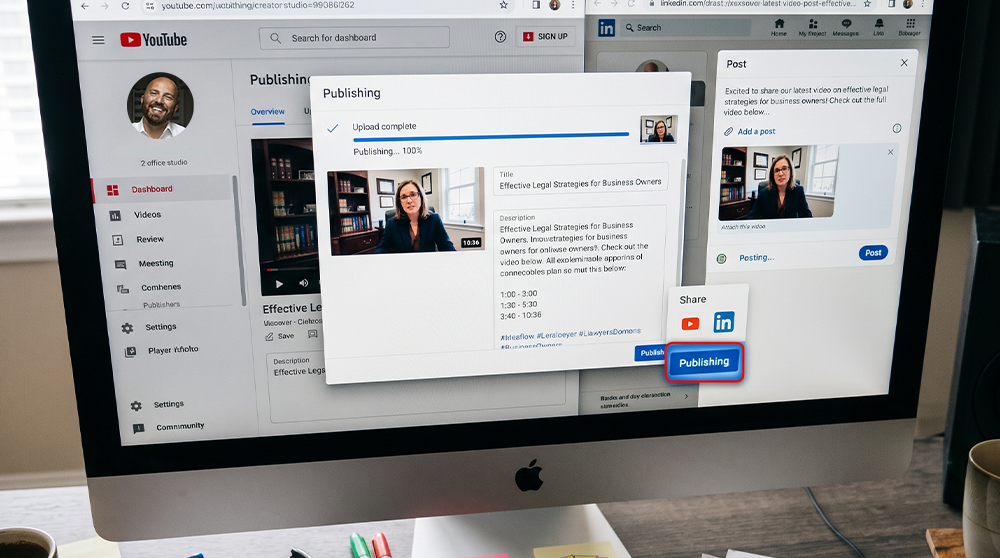Play the video preview in player

pos(279,284)
